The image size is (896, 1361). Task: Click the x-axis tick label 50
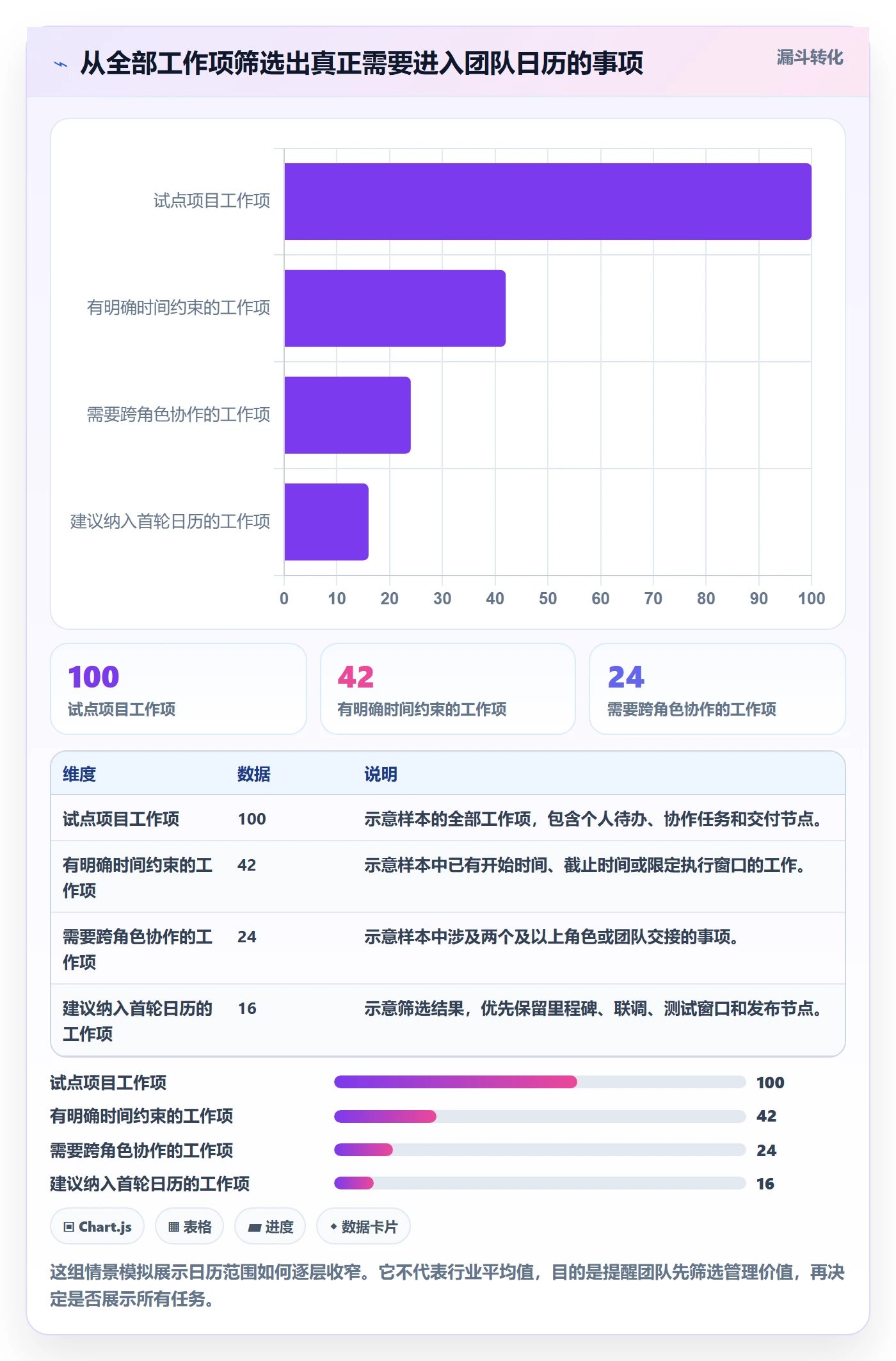548,599
